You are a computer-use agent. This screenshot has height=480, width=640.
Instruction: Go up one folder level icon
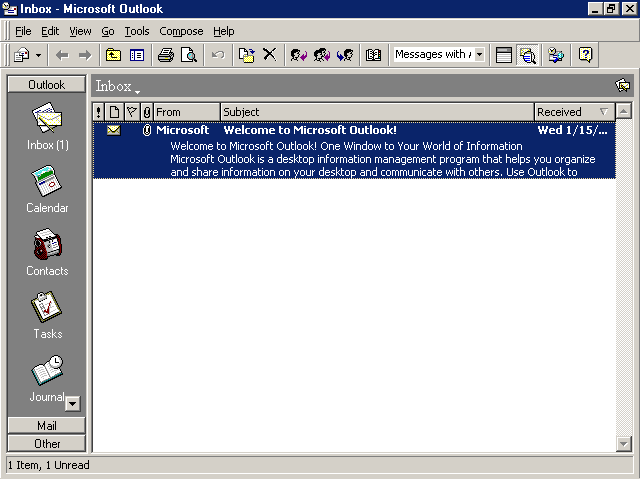pyautogui.click(x=113, y=55)
